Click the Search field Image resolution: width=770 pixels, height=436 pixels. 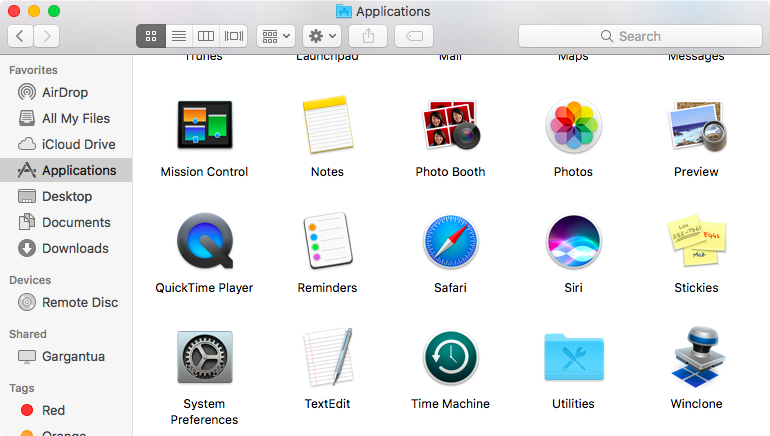click(640, 36)
